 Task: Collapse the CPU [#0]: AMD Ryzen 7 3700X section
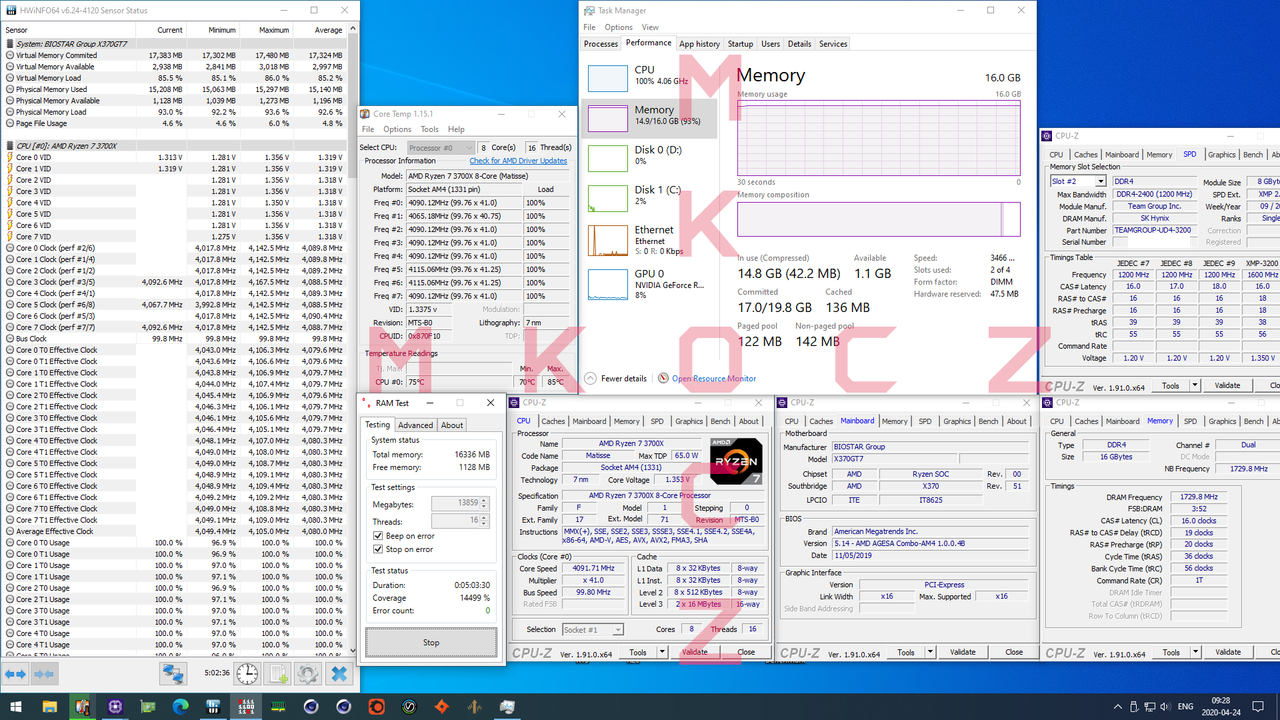9,146
